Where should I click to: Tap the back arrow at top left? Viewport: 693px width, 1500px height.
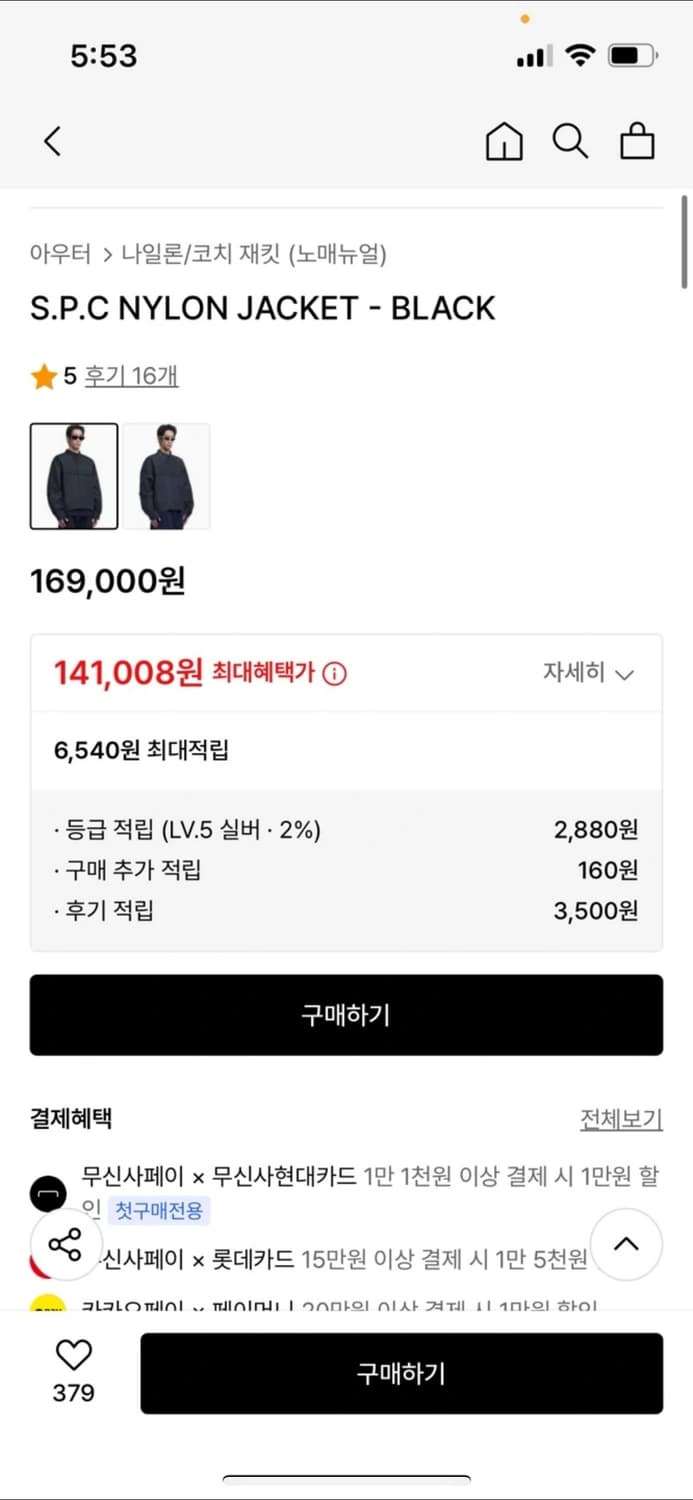[x=52, y=141]
